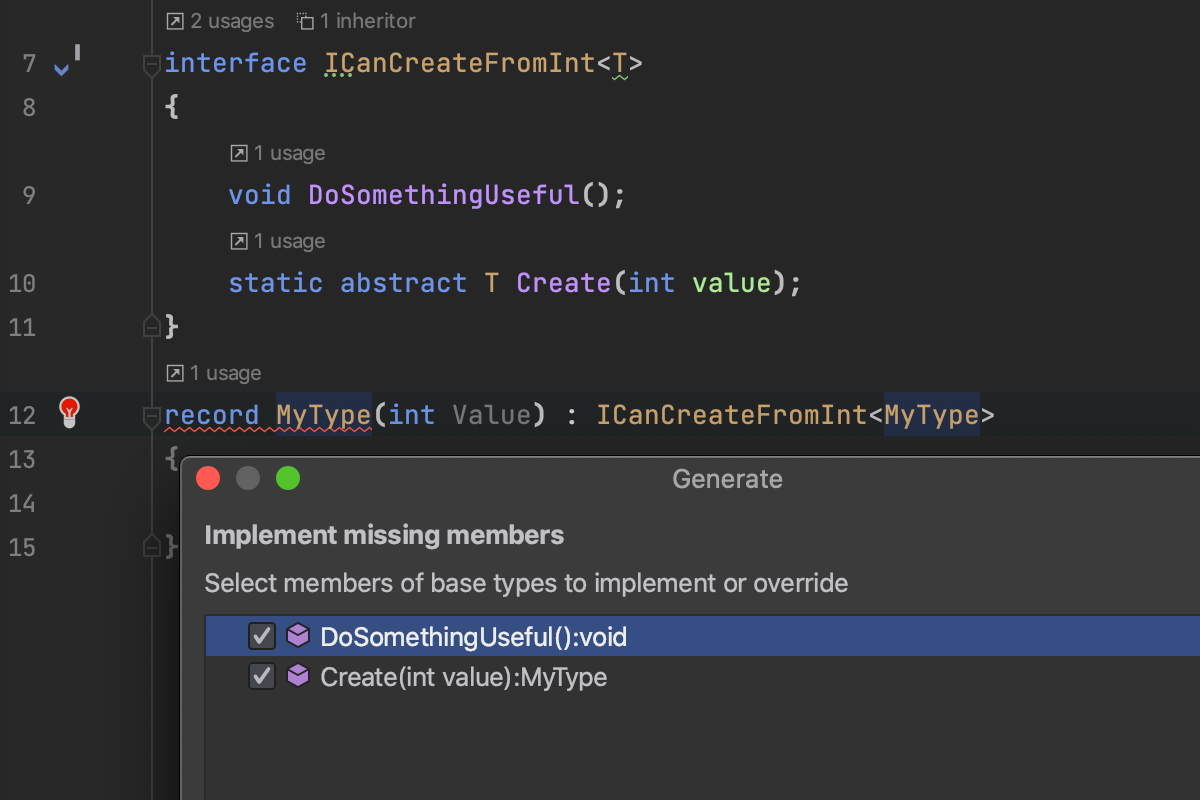Collapse the record MyType fold on line 12
This screenshot has height=800, width=1200.
click(152, 416)
